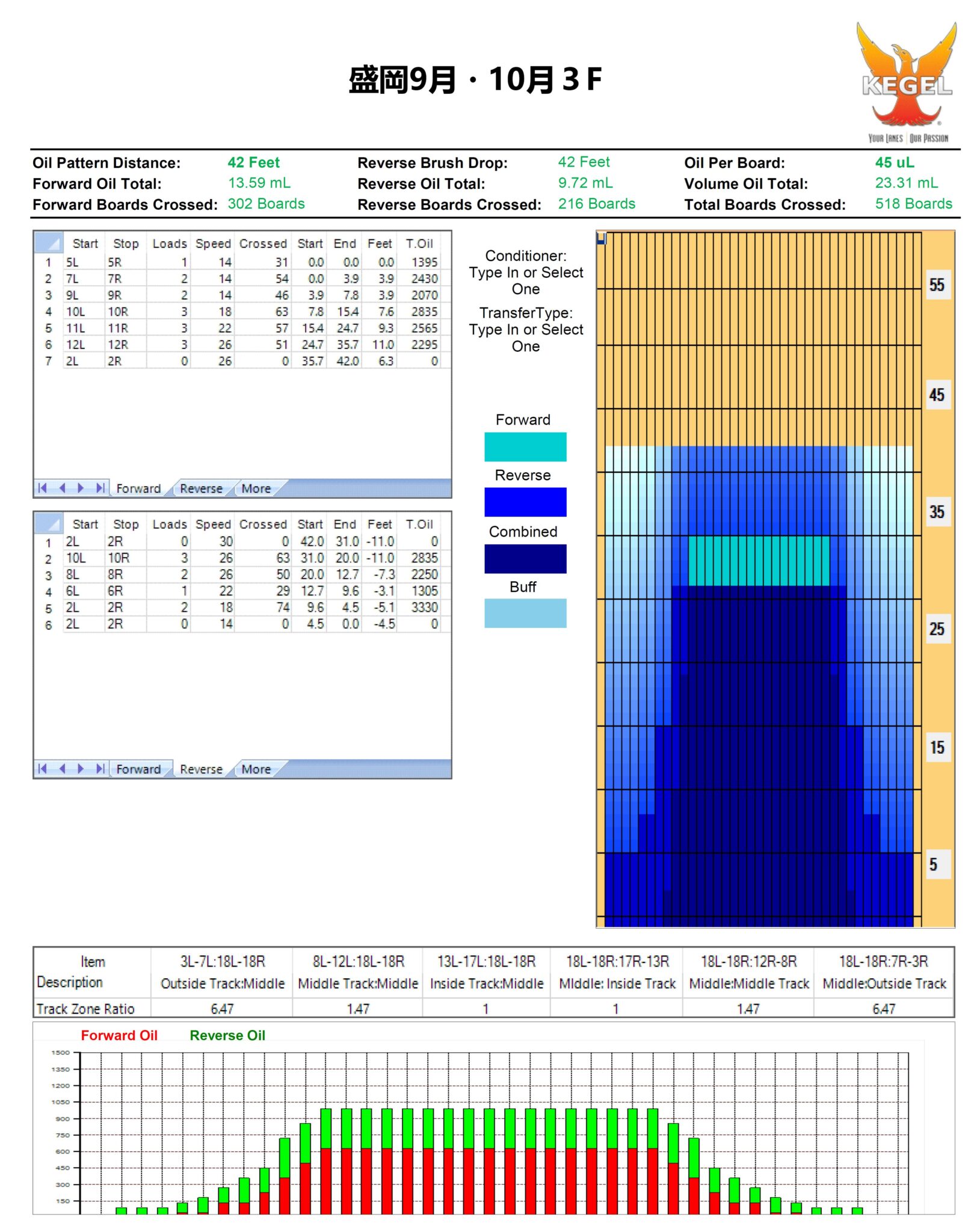This screenshot has height=1232, width=977.
Task: Open the More tab in upper table
Action: point(256,488)
